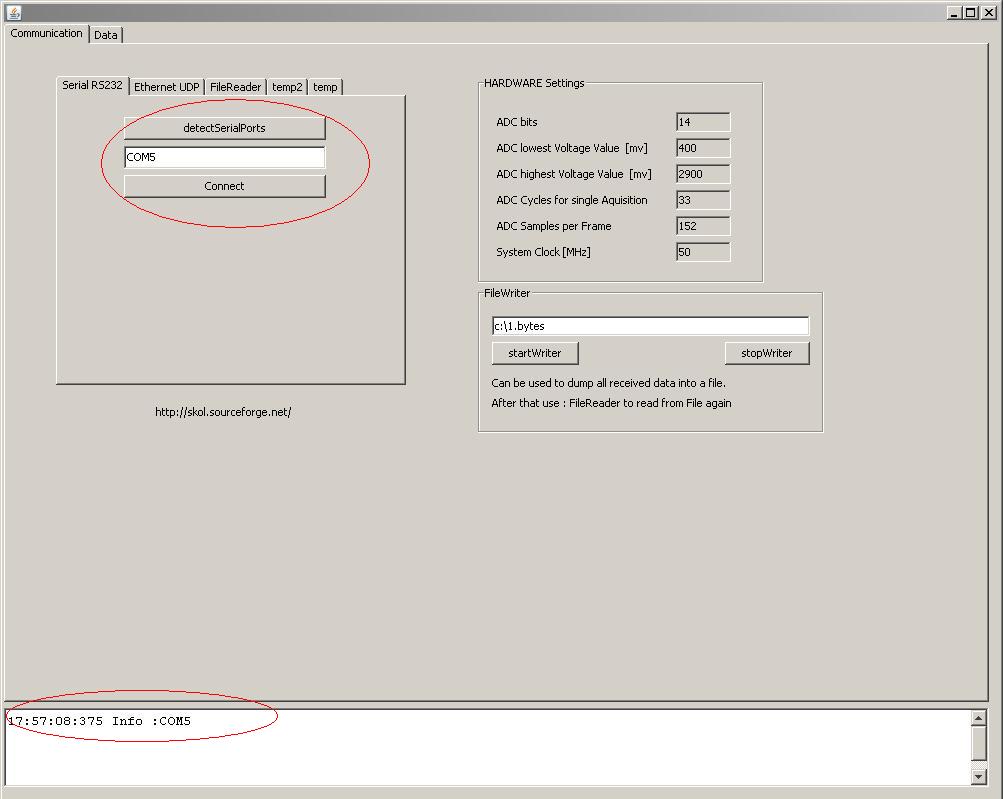The width and height of the screenshot is (1003, 799).
Task: Switch to the Communication tab
Action: pyautogui.click(x=46, y=33)
